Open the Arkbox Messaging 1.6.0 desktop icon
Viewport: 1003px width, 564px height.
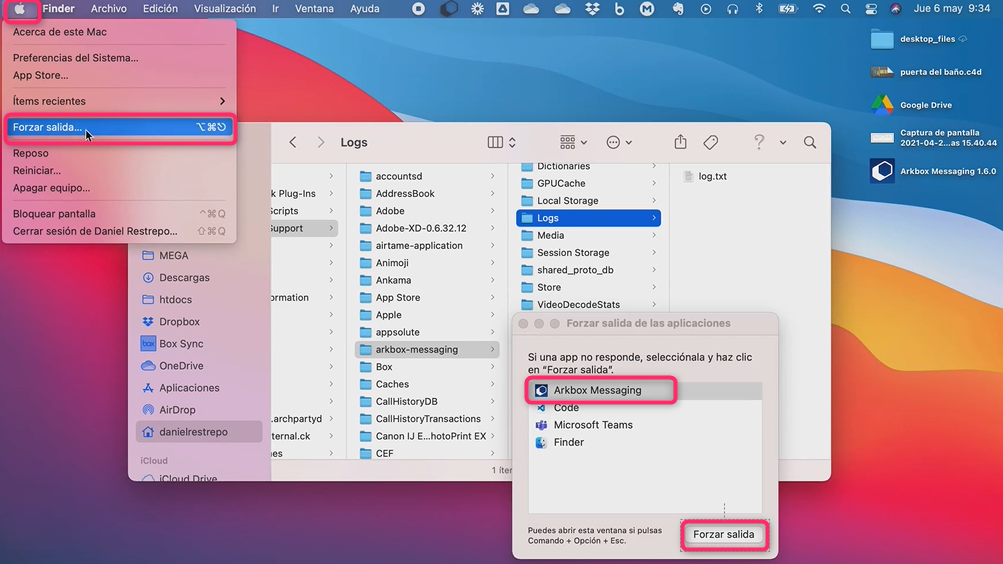882,171
